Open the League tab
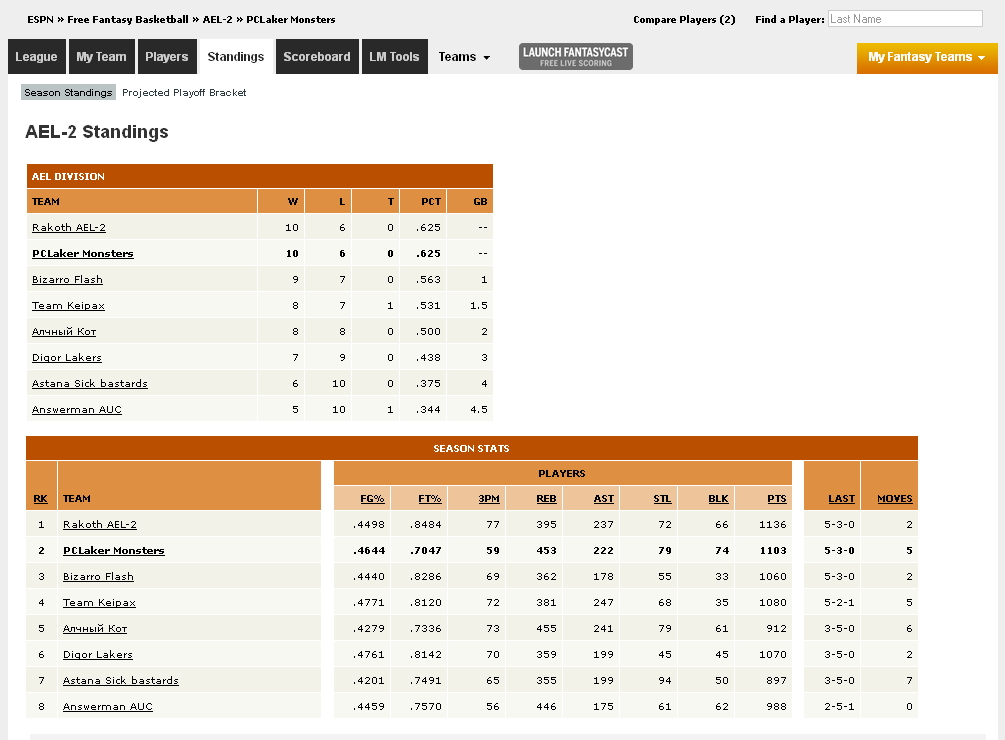 [x=37, y=56]
